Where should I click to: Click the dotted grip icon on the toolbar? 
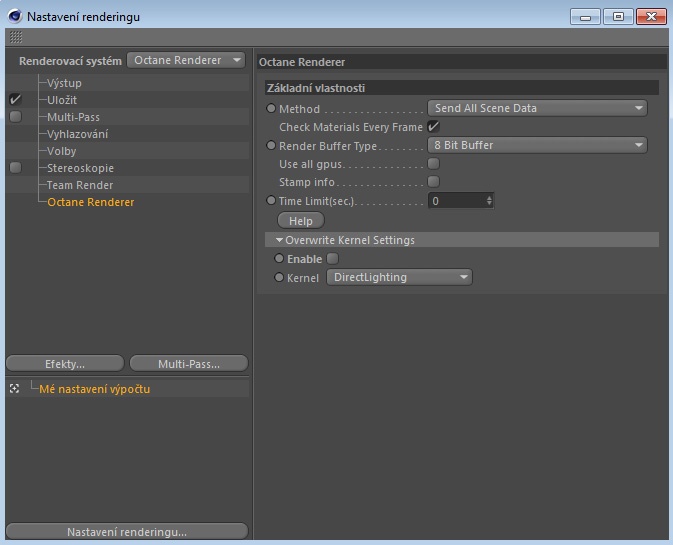click(x=16, y=37)
